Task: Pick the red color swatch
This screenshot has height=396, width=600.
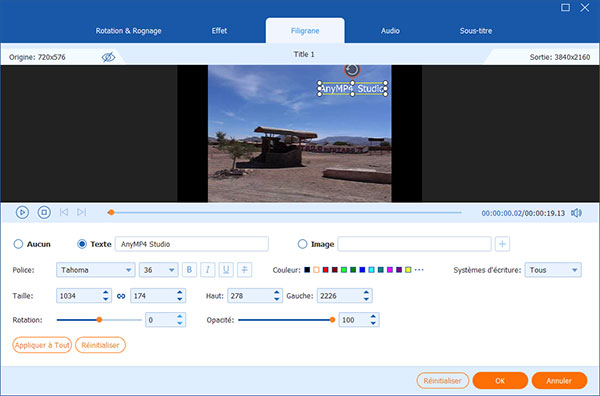Action: point(325,270)
